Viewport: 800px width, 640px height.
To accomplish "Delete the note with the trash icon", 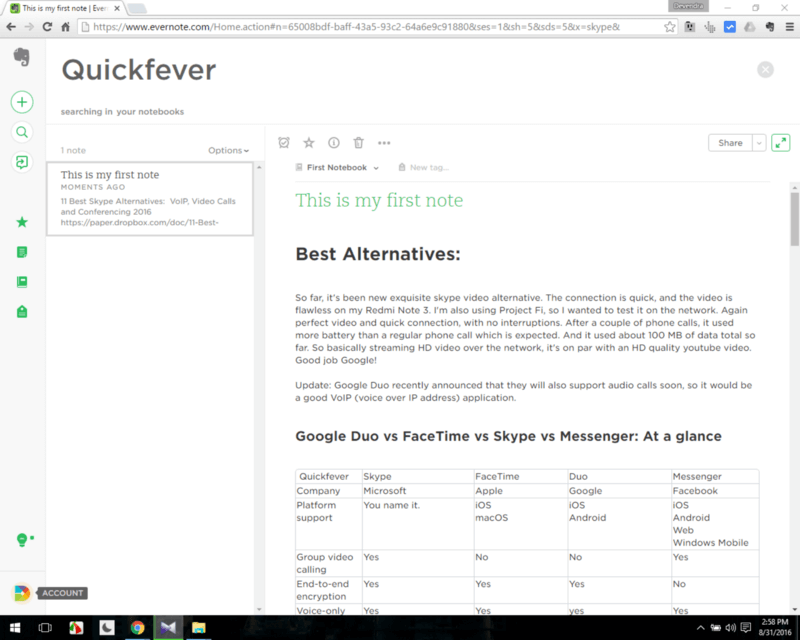I will coord(356,142).
